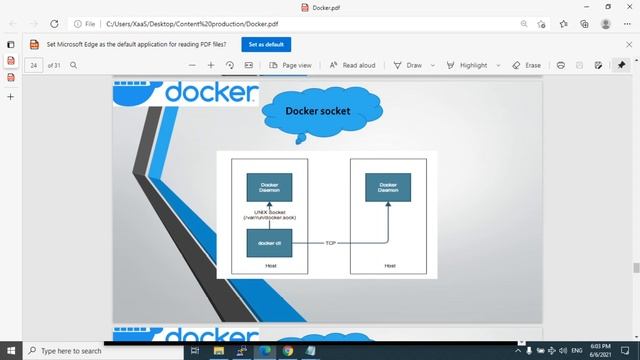The width and height of the screenshot is (640, 360).
Task: Click the browser back arrow
Action: (13, 24)
